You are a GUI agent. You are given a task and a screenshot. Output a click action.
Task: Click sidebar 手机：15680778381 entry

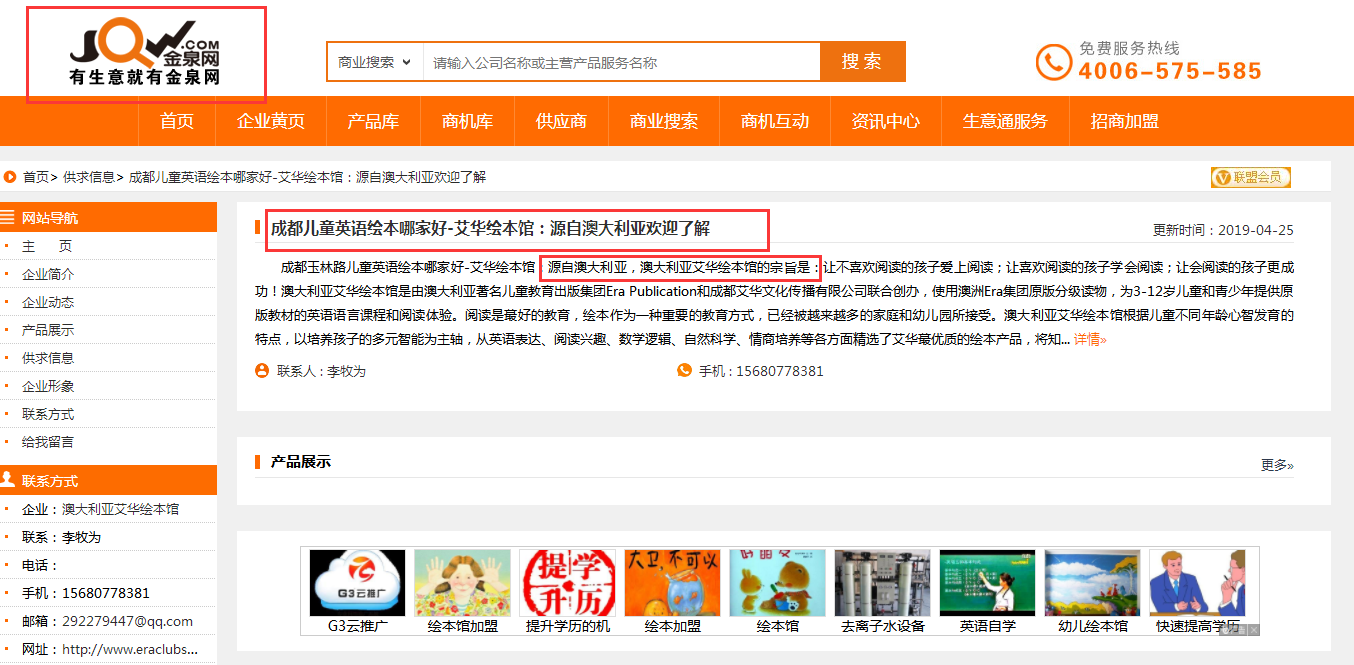[x=86, y=593]
